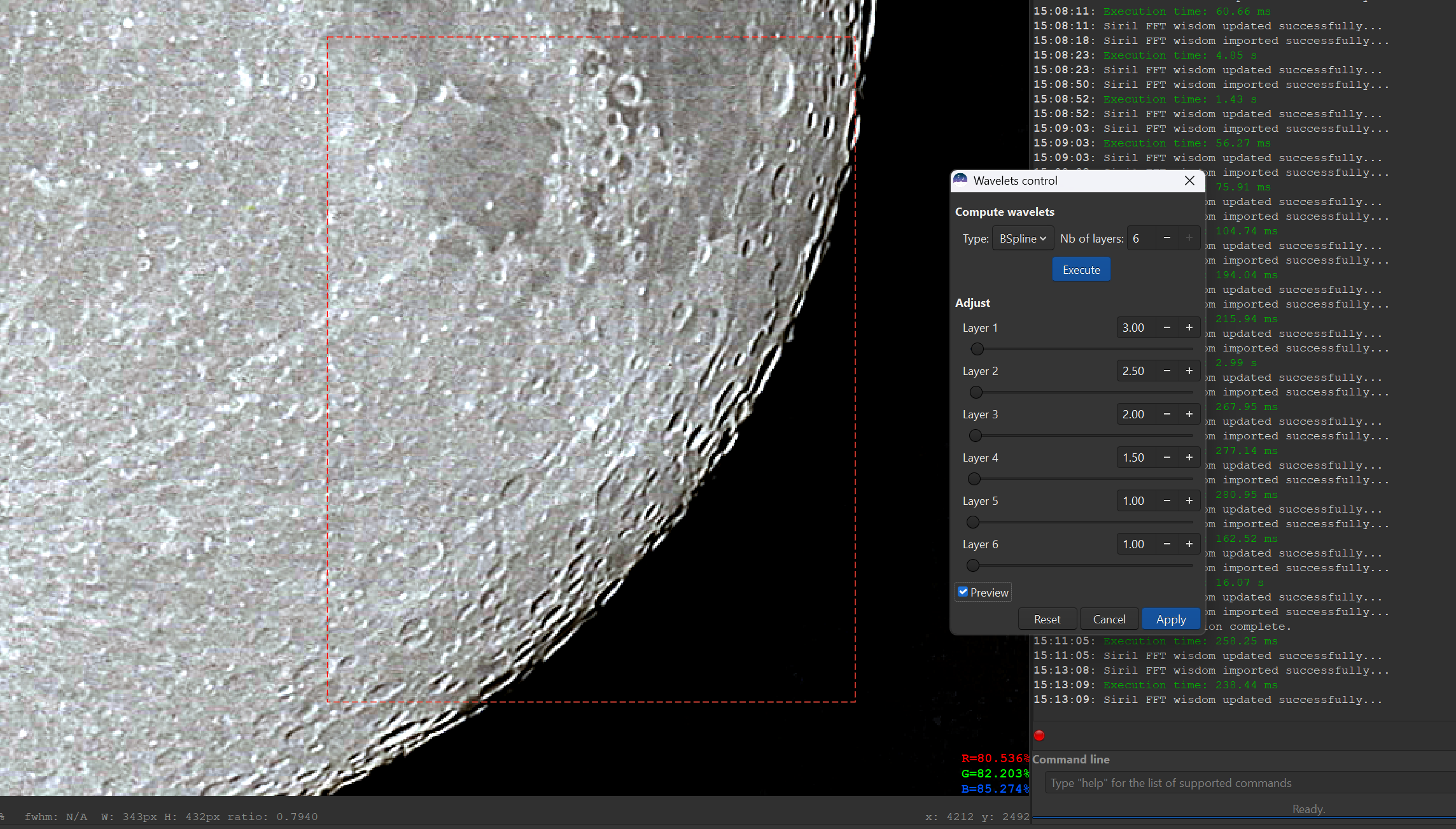
Task: Click the minus stepper for Layer 1
Action: point(1166,327)
